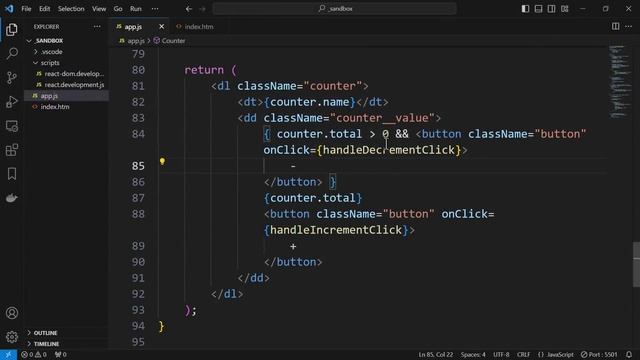Open the Selection menu
This screenshot has width=640, height=360.
71,9
